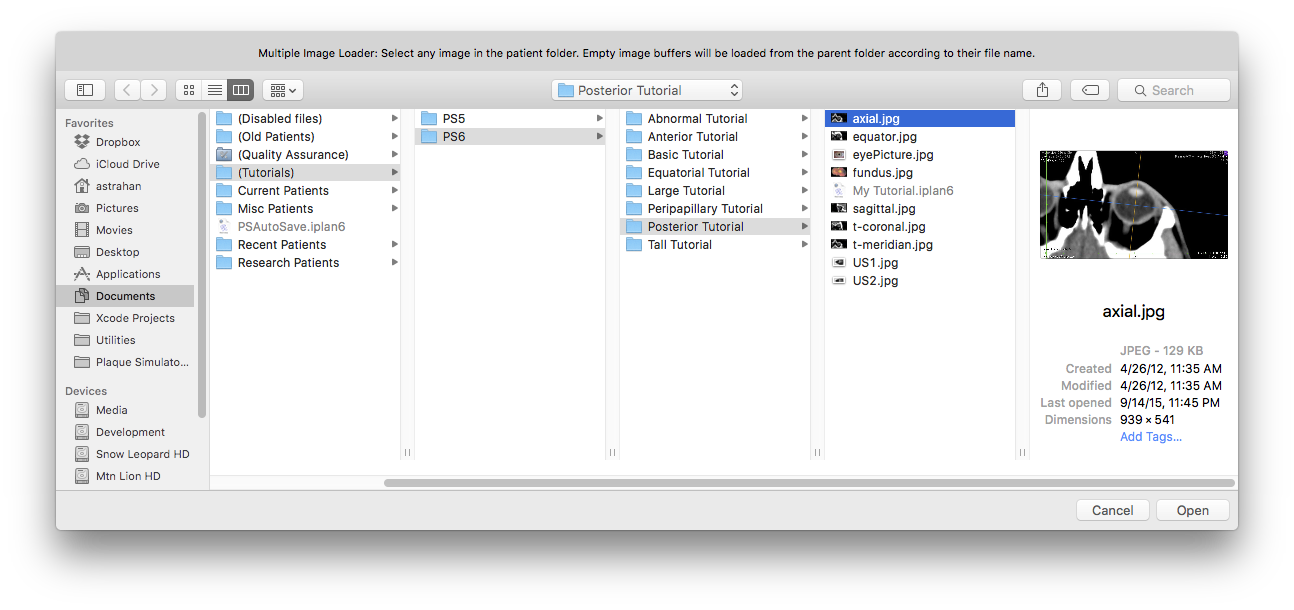Image resolution: width=1294 pixels, height=610 pixels.
Task: Expand the Equatorial Tutorial folder arrow
Action: point(805,173)
